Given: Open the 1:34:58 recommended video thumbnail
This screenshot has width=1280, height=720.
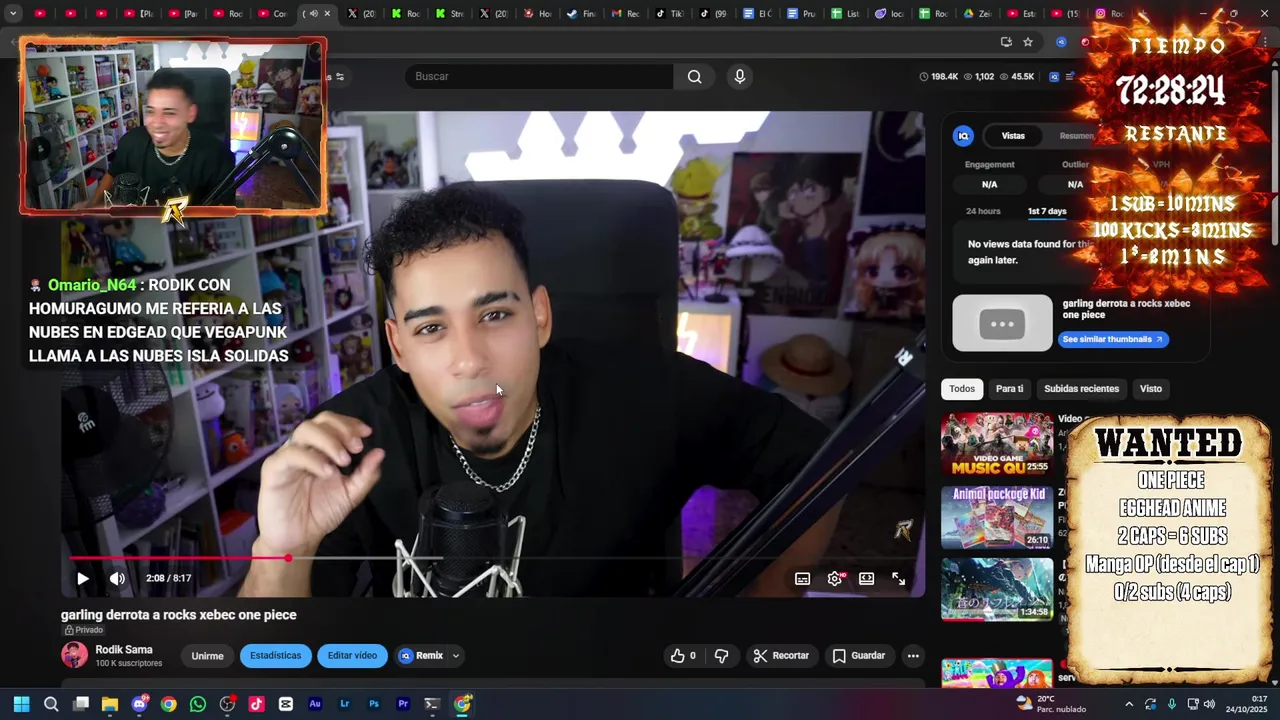Looking at the screenshot, I should click(x=997, y=589).
